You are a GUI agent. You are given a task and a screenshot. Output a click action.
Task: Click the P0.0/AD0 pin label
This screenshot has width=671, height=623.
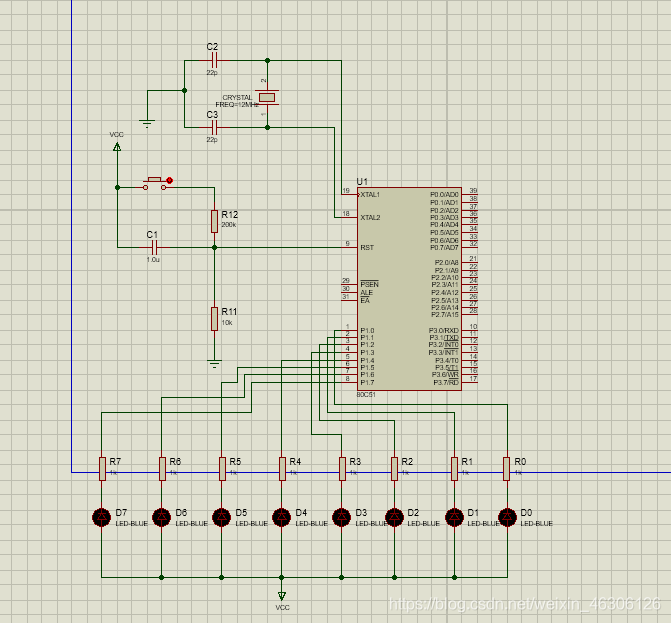pyautogui.click(x=444, y=195)
